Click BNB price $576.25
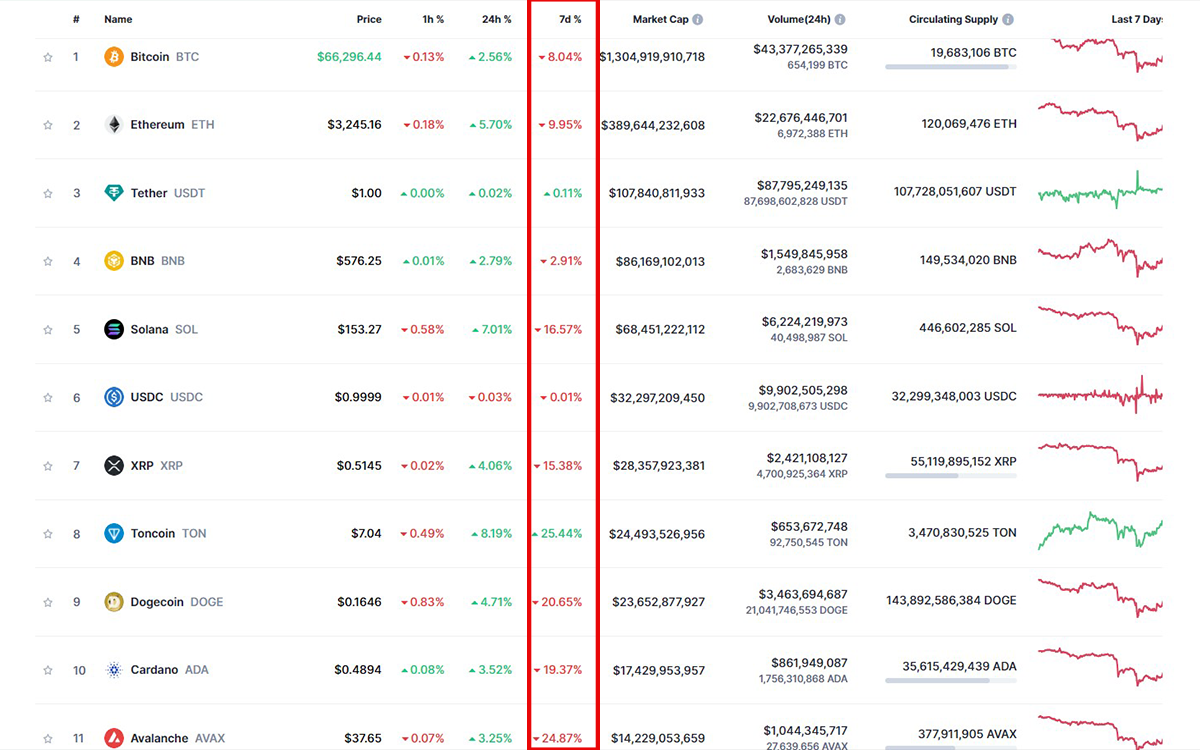The height and width of the screenshot is (750, 1200). (x=359, y=261)
